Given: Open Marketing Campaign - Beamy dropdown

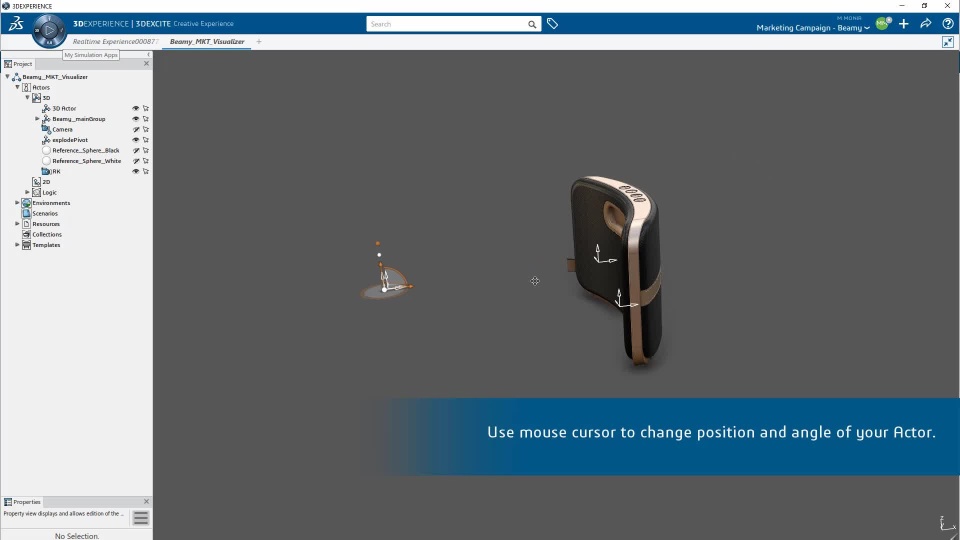Looking at the screenshot, I should 813,28.
